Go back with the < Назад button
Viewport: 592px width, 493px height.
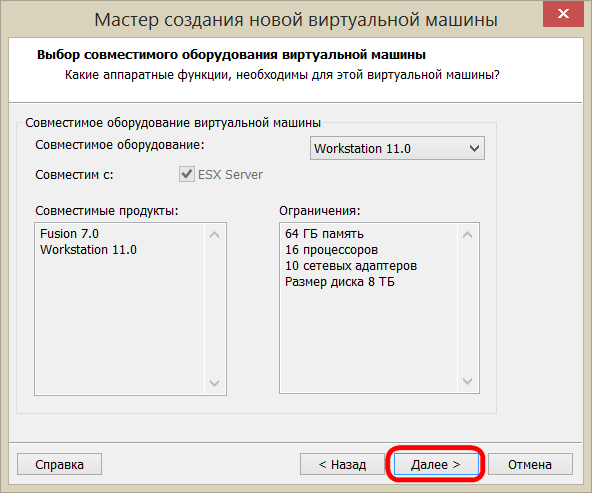pyautogui.click(x=342, y=464)
